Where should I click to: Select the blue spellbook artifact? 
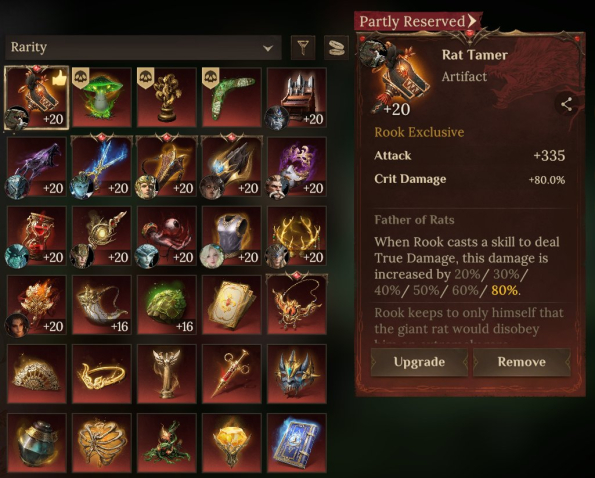pyautogui.click(x=297, y=443)
